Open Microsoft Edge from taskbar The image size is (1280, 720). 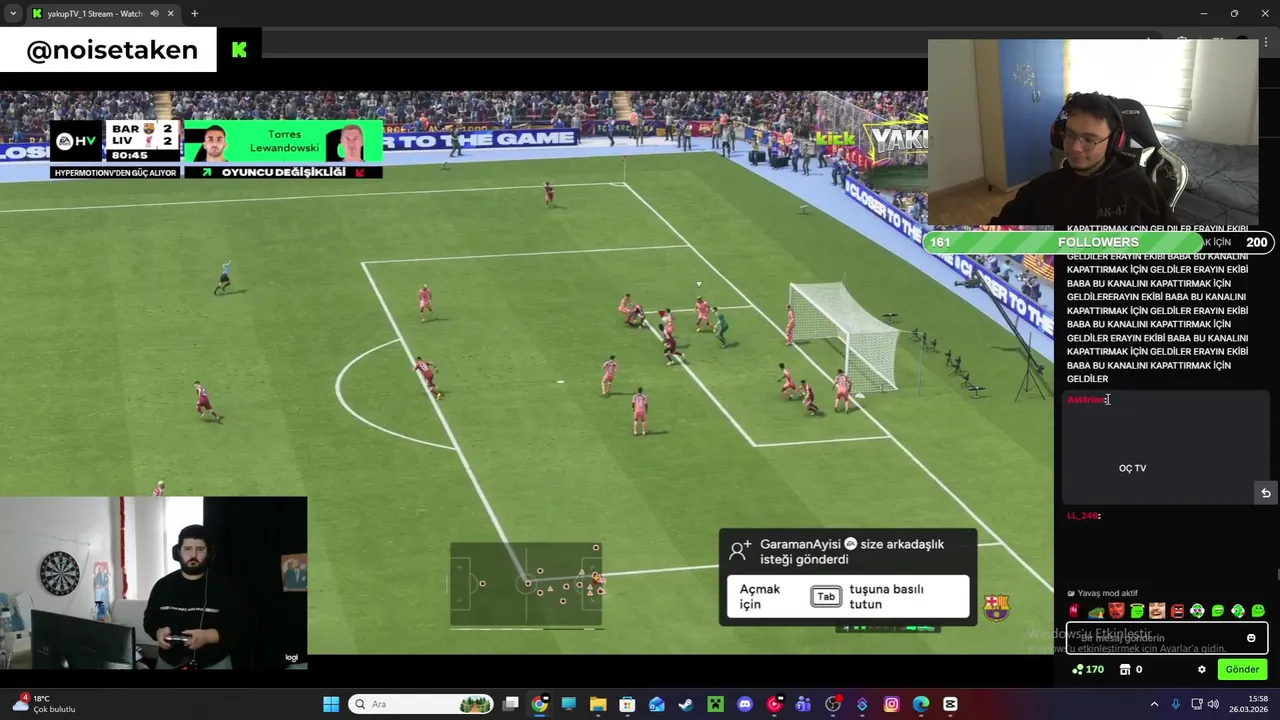pos(921,704)
